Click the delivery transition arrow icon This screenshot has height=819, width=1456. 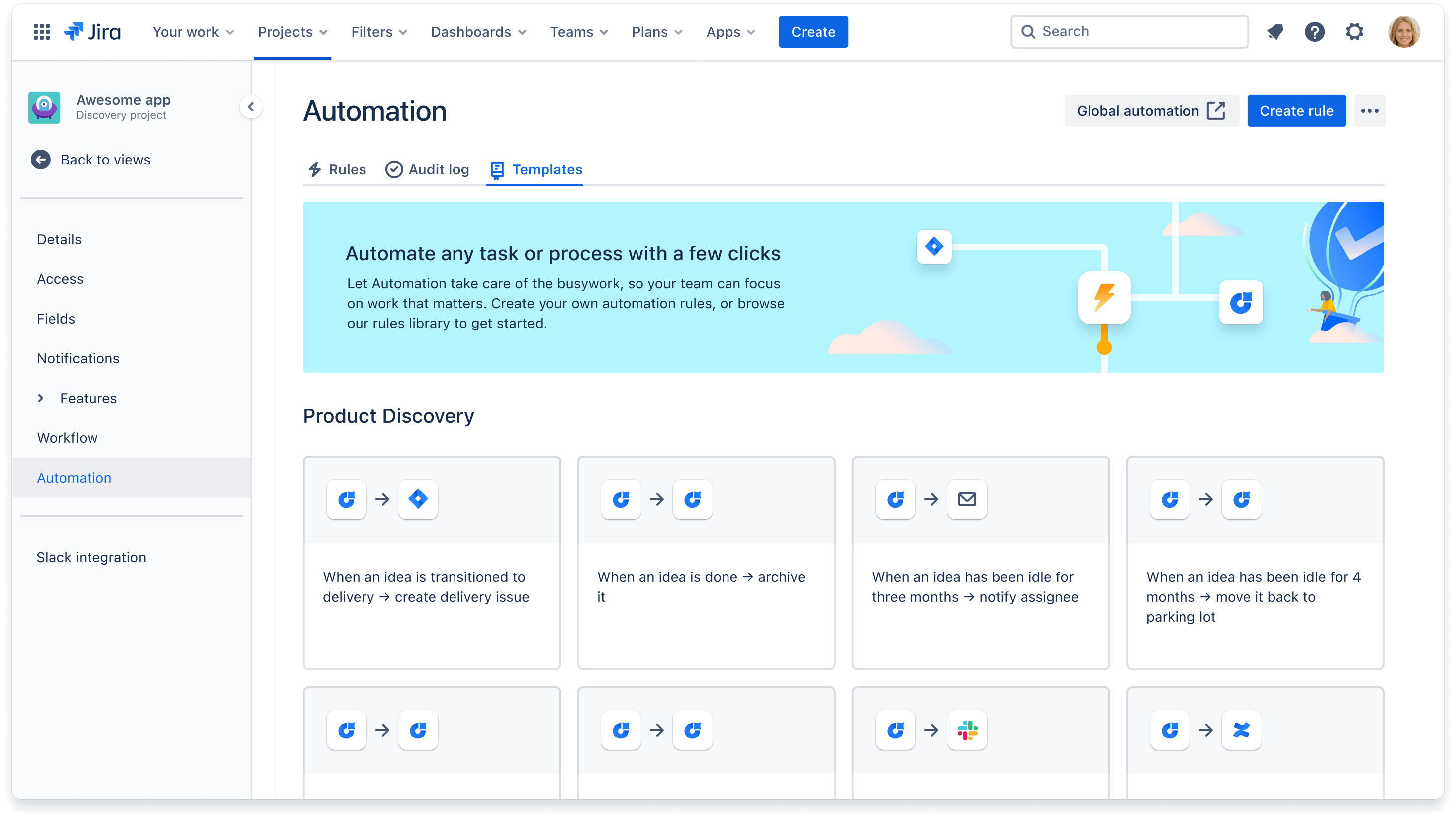coord(382,498)
